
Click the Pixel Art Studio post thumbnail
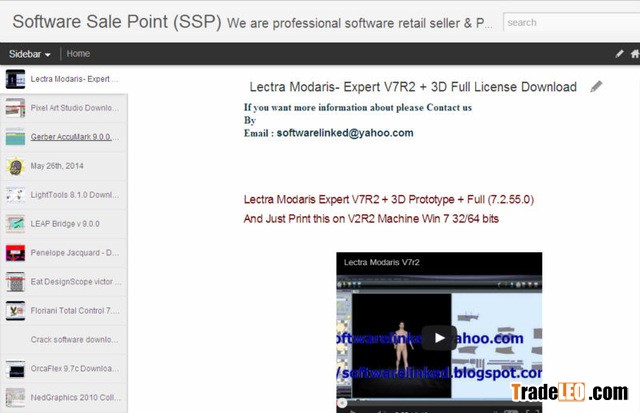(16, 108)
